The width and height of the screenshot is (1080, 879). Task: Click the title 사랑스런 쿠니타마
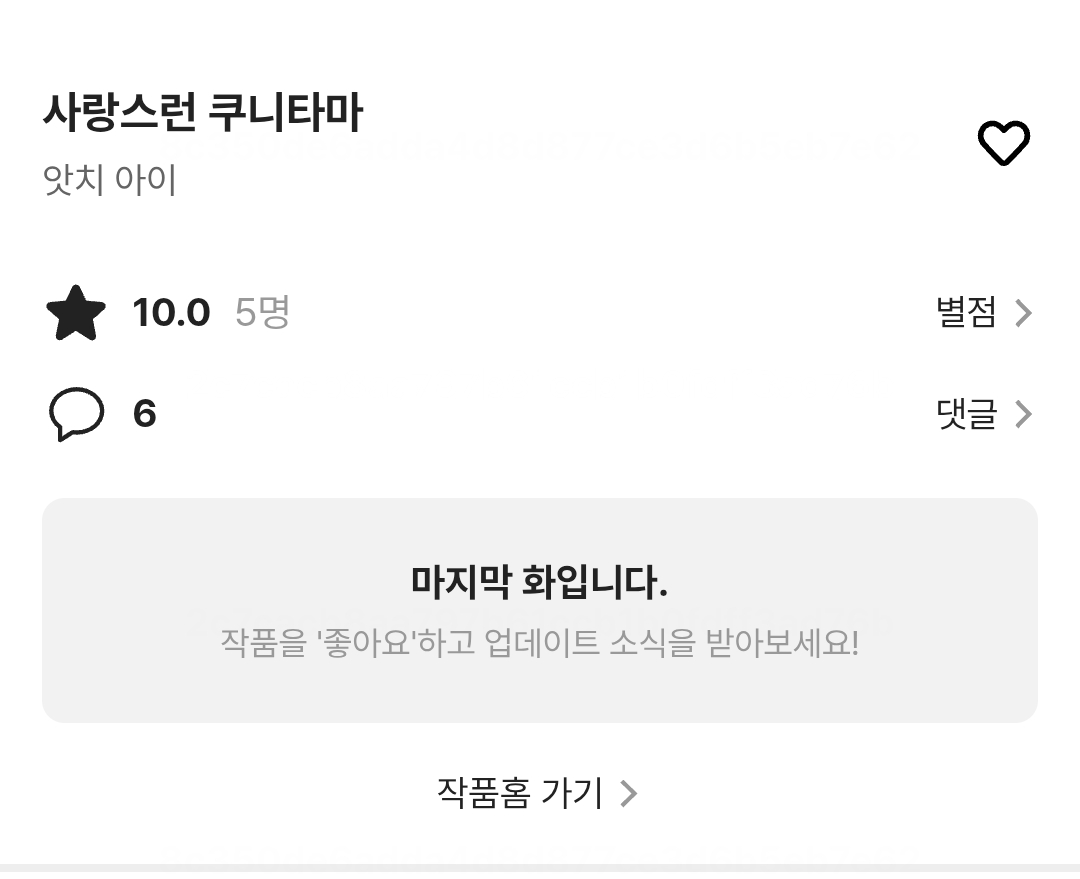click(x=202, y=113)
